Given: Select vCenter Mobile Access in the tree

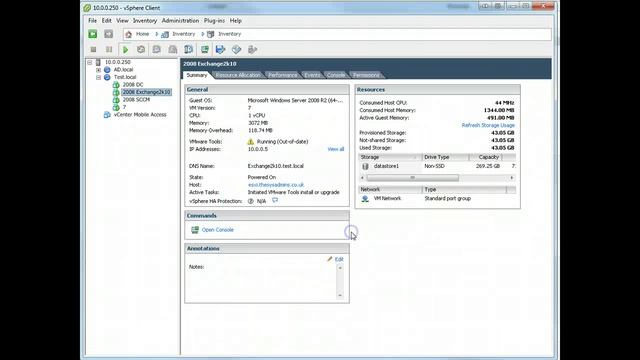Looking at the screenshot, I should click(140, 115).
